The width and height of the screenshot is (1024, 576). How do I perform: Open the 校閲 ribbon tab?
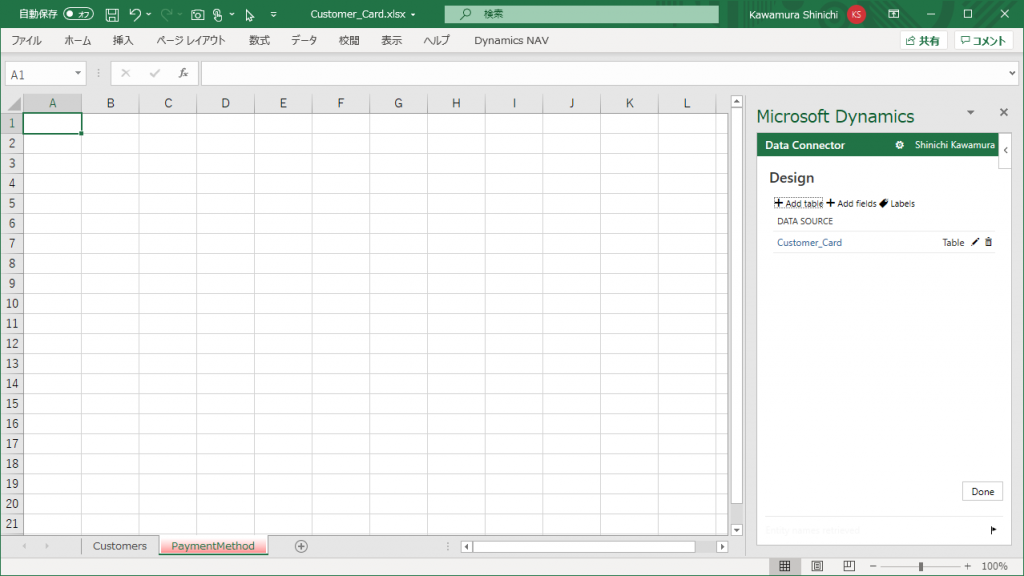[349, 40]
